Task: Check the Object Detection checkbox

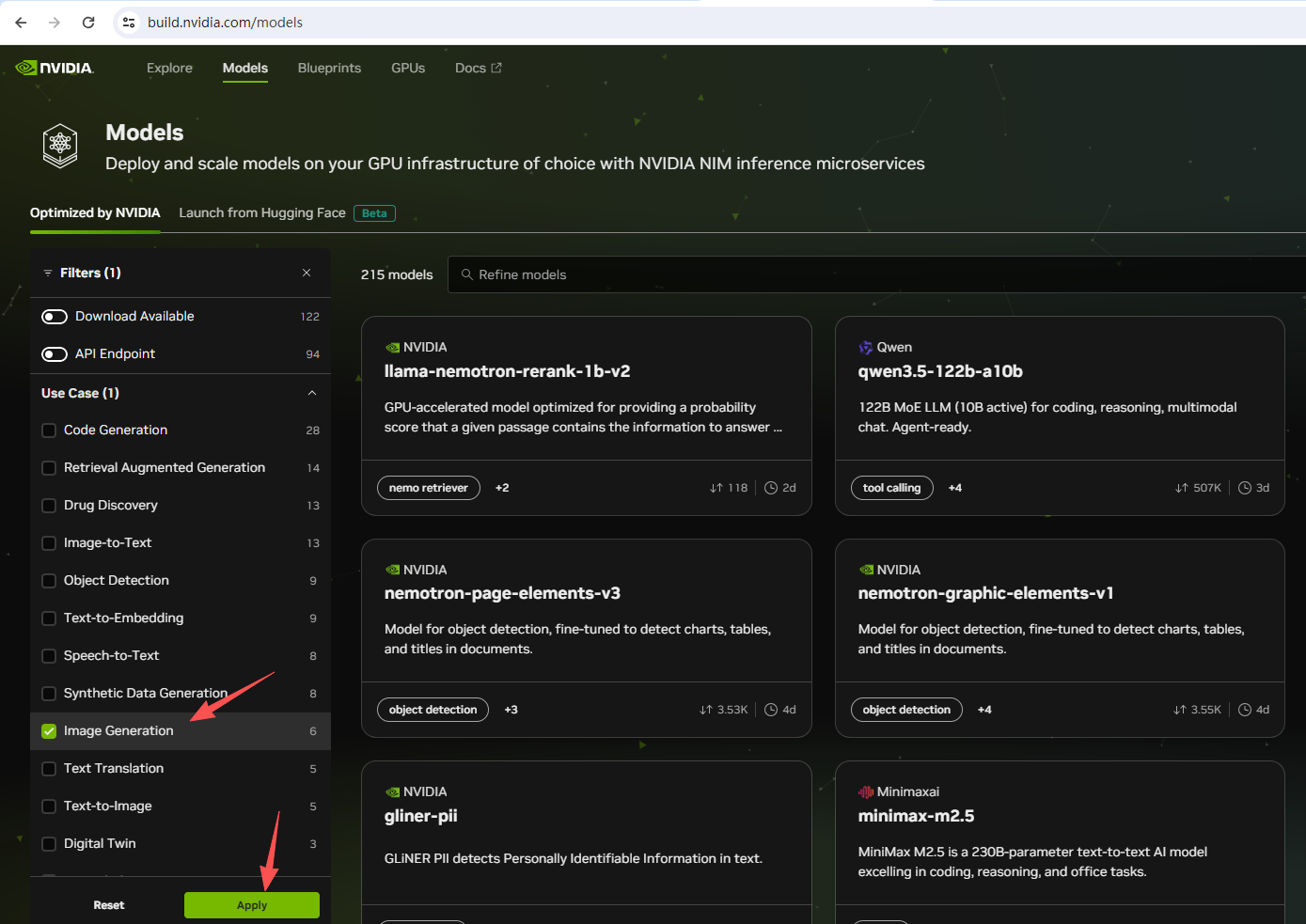Action: 49,581
